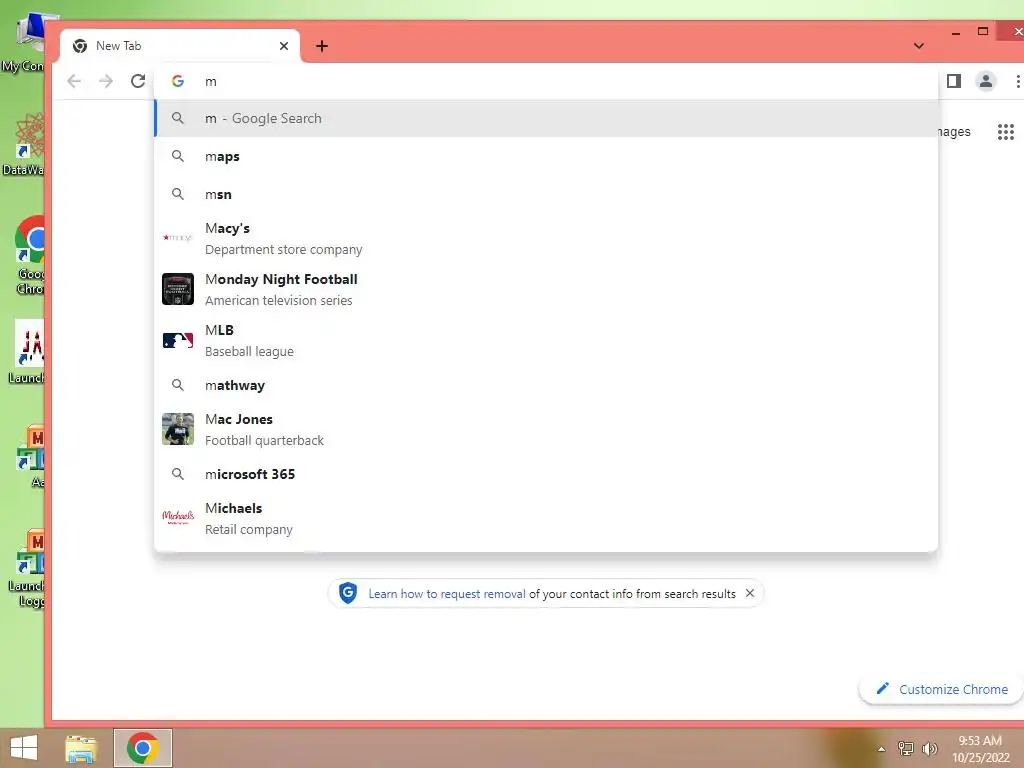Open 'Learn how to request removal' link
Image resolution: width=1024 pixels, height=768 pixels.
(x=447, y=594)
